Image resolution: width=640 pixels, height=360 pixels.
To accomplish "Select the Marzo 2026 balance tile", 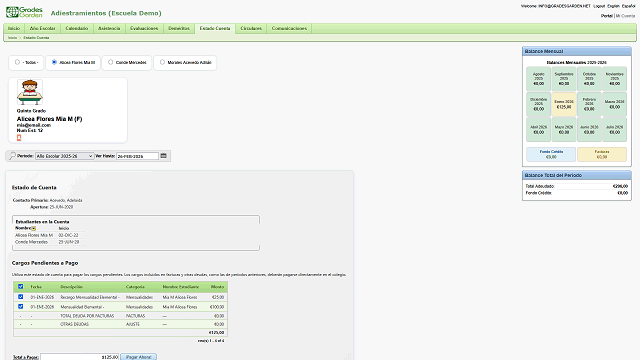I will 614,104.
